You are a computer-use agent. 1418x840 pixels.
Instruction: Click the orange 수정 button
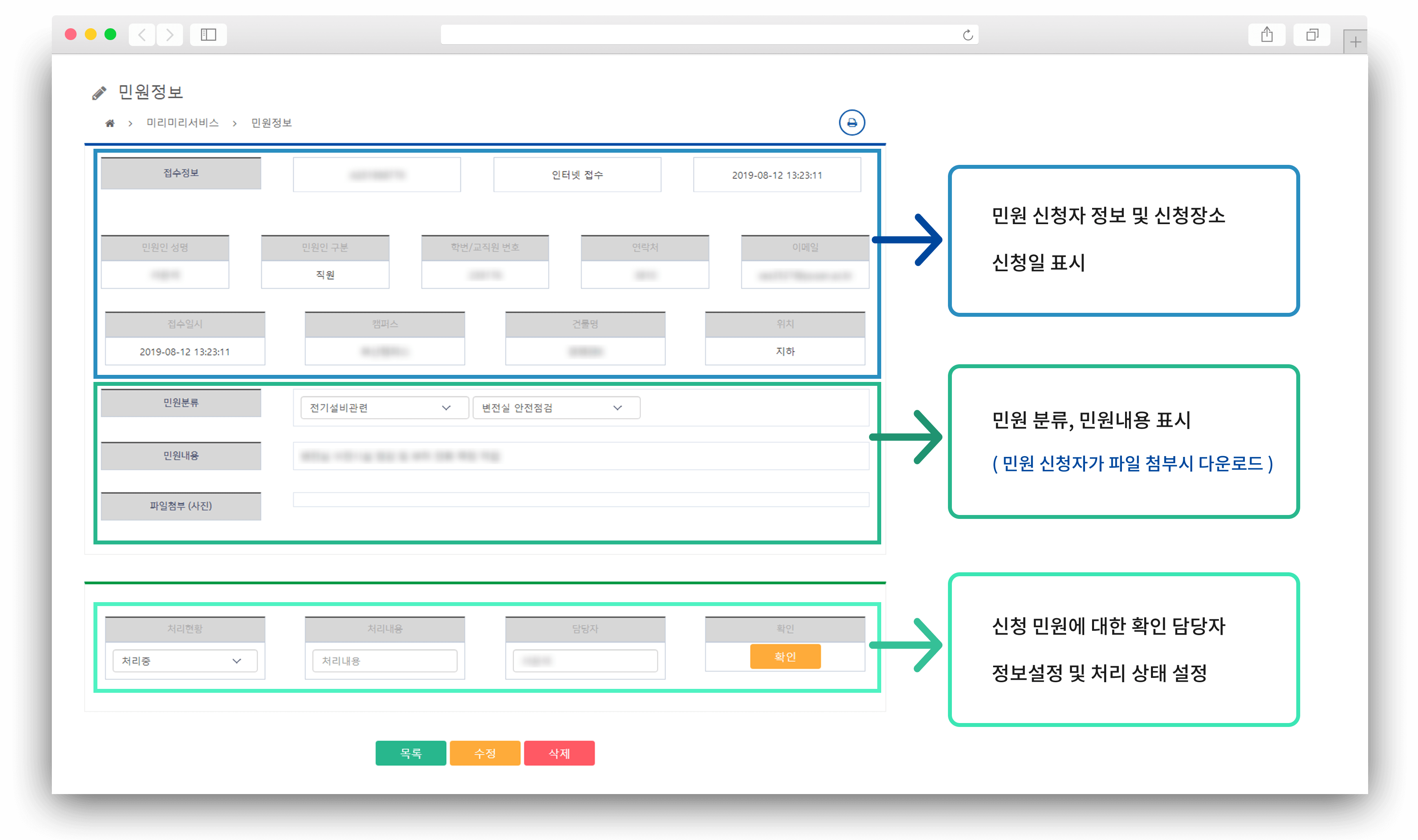(485, 753)
